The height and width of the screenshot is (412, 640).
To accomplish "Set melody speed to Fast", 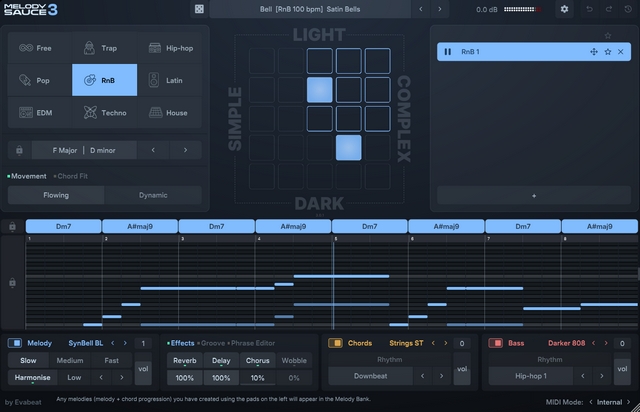I will (111, 361).
